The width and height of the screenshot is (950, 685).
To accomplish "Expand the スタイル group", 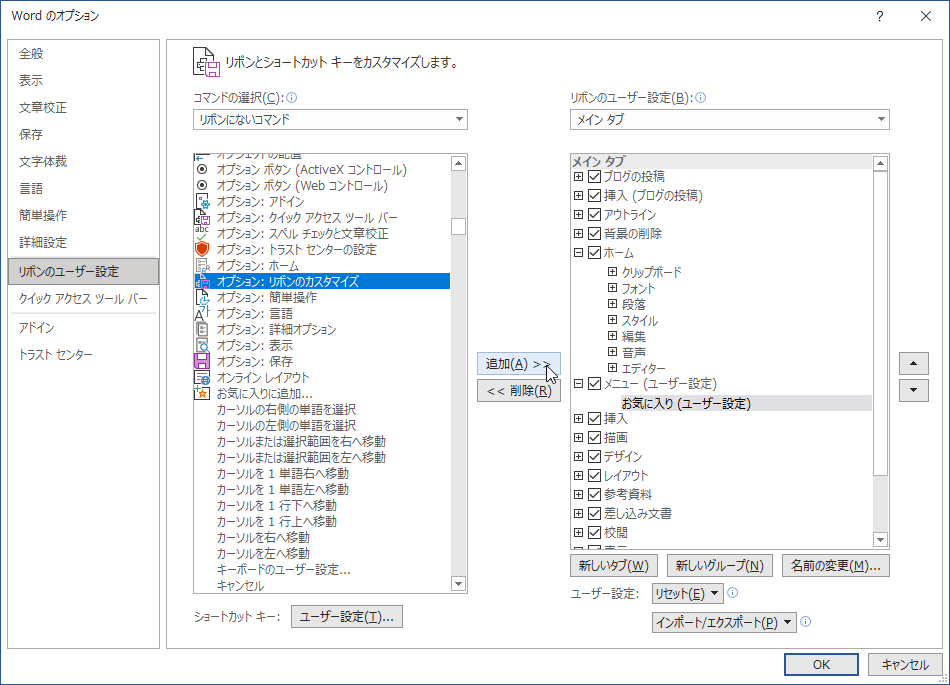I will (x=613, y=320).
